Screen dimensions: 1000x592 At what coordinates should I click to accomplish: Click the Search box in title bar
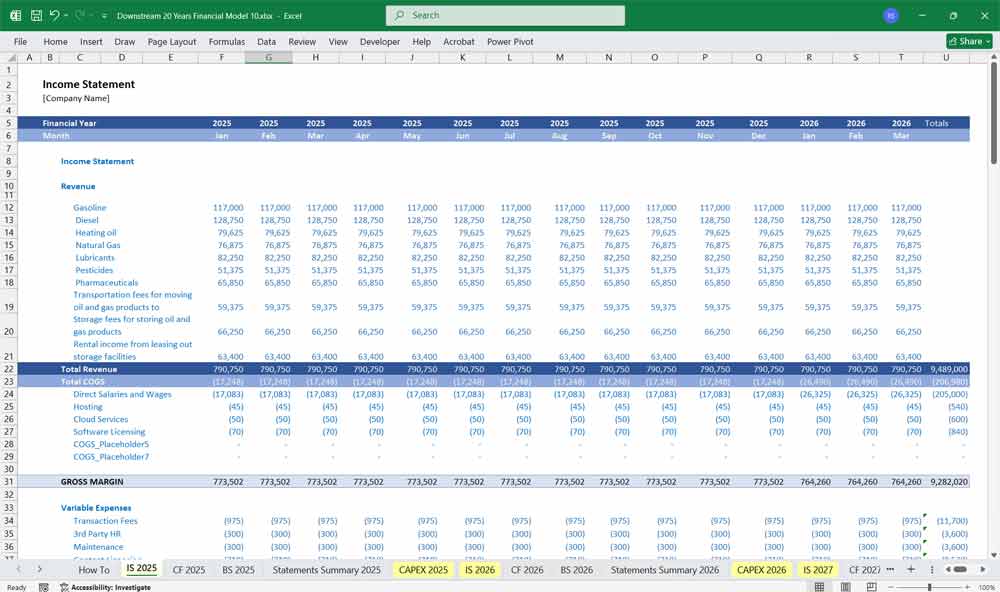pos(504,15)
